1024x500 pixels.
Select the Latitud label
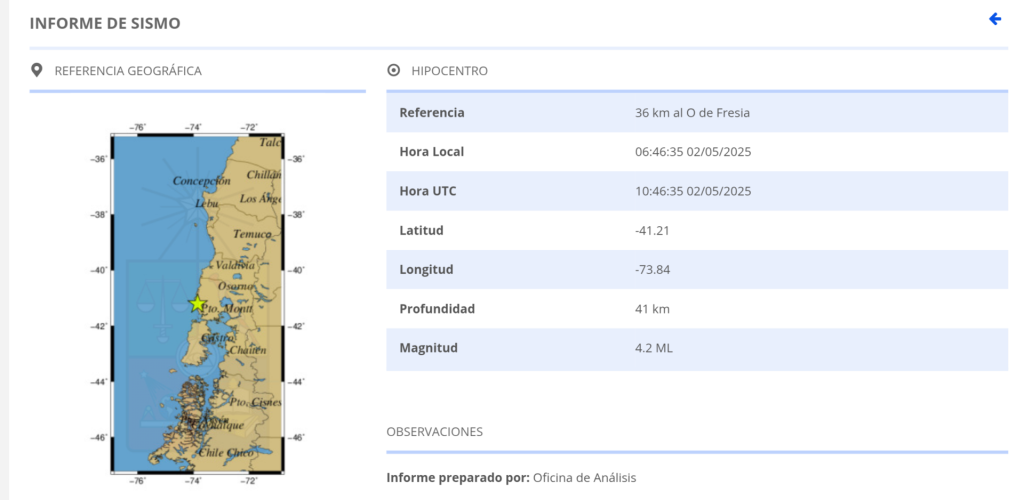click(x=421, y=230)
